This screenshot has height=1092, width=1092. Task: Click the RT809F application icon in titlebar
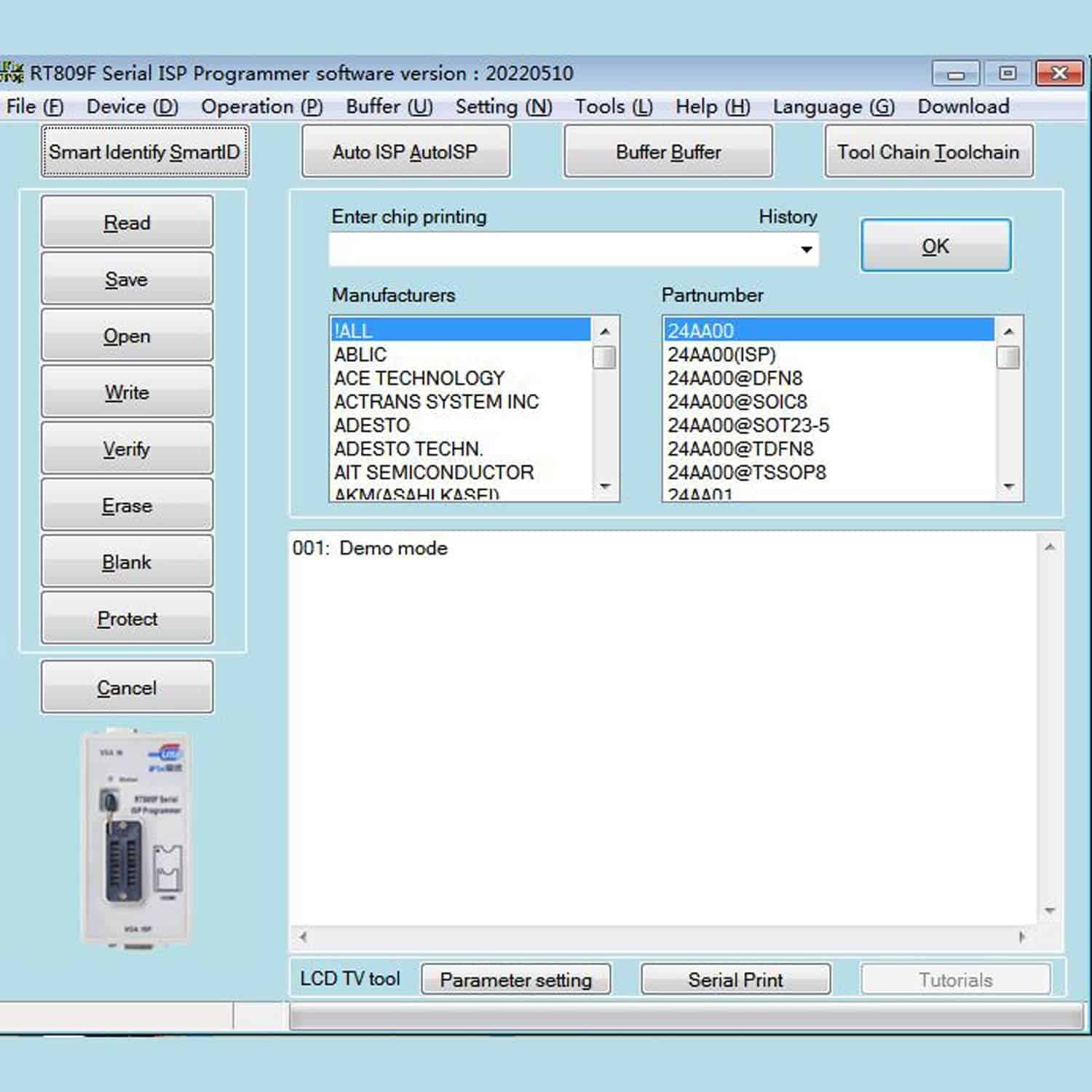coord(12,72)
